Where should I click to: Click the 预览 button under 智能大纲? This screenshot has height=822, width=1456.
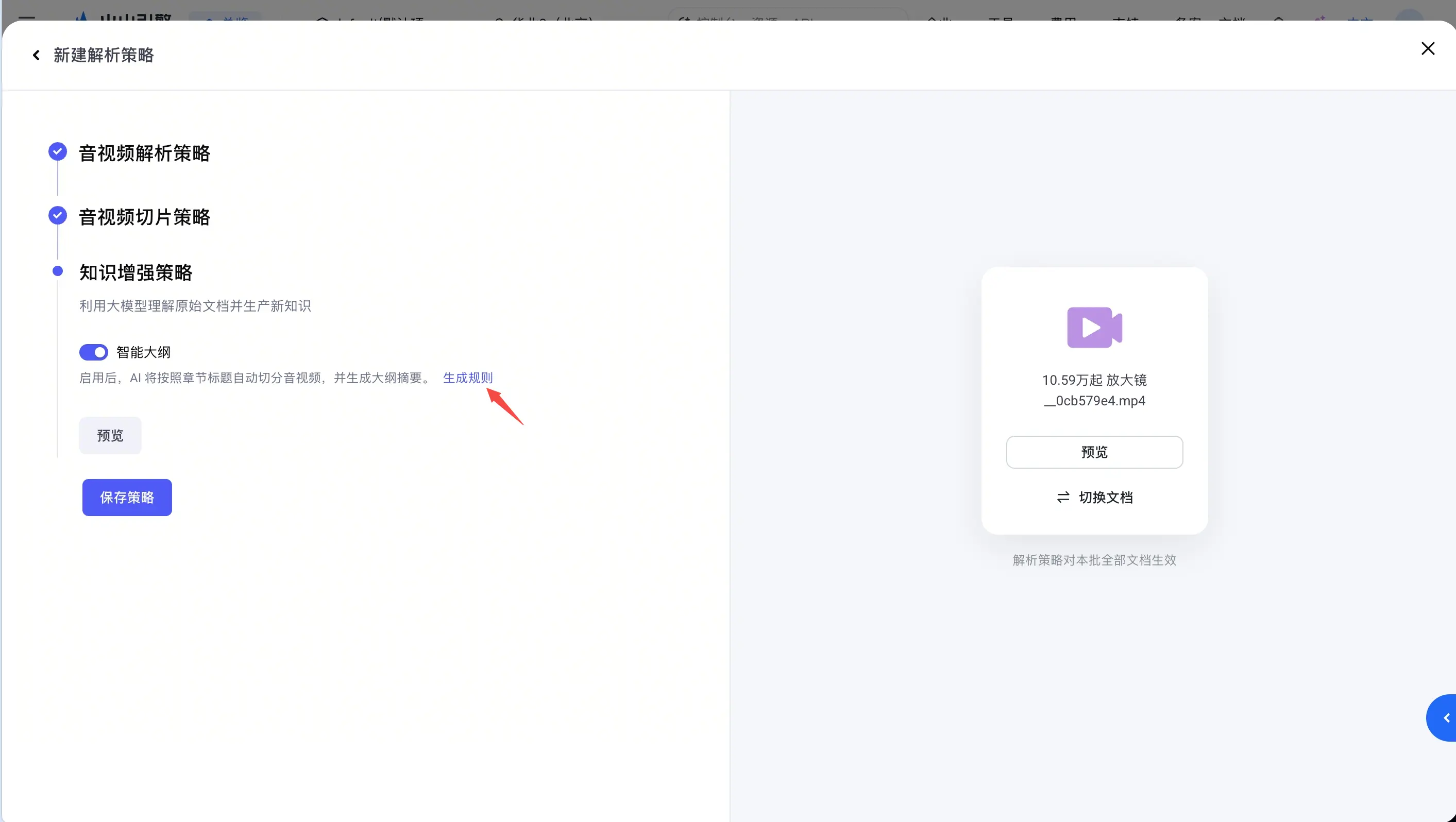click(x=110, y=435)
